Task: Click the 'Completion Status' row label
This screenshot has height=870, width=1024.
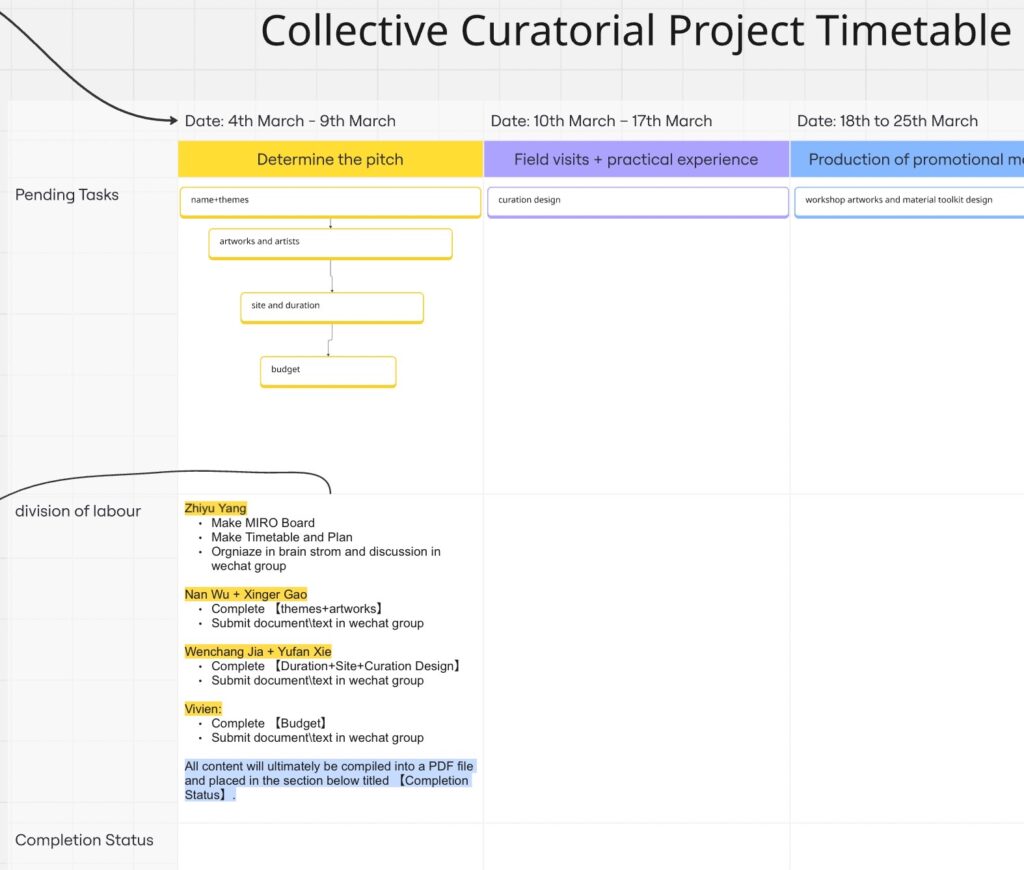Action: tap(84, 840)
